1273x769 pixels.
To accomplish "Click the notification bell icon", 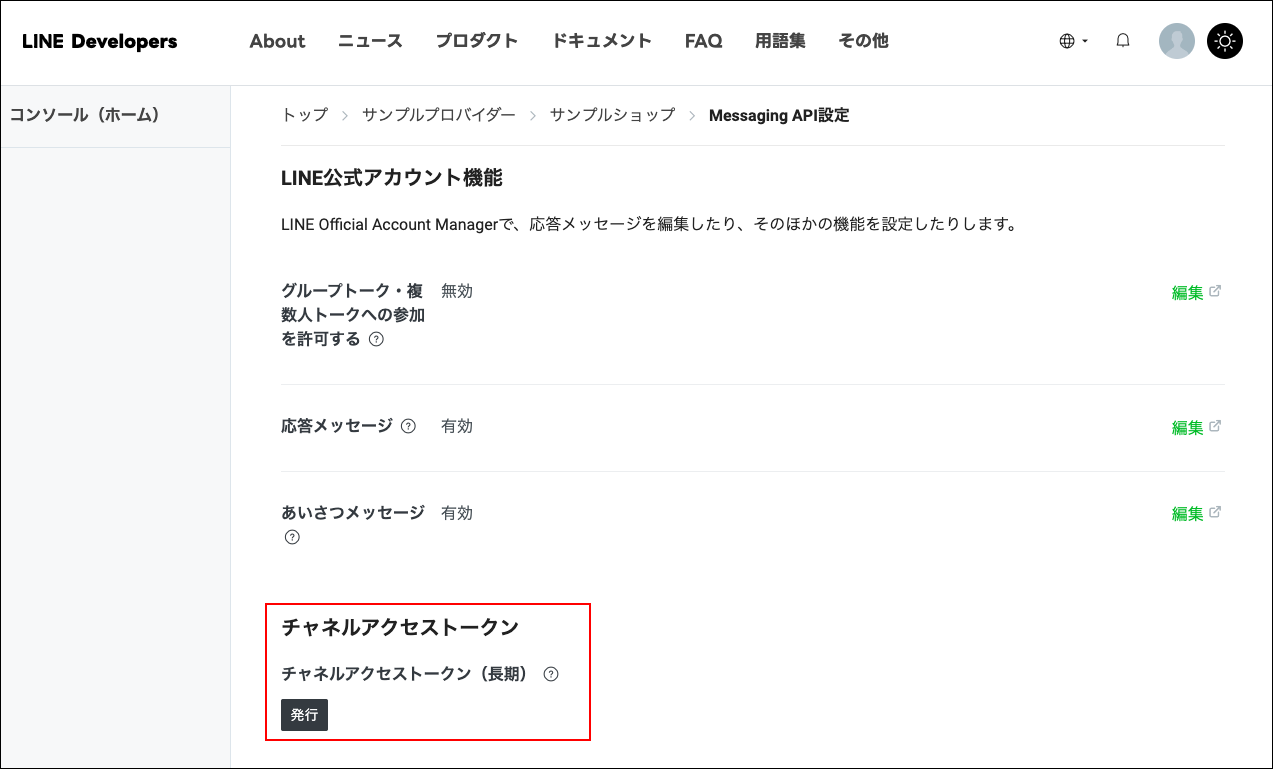I will click(x=1123, y=41).
